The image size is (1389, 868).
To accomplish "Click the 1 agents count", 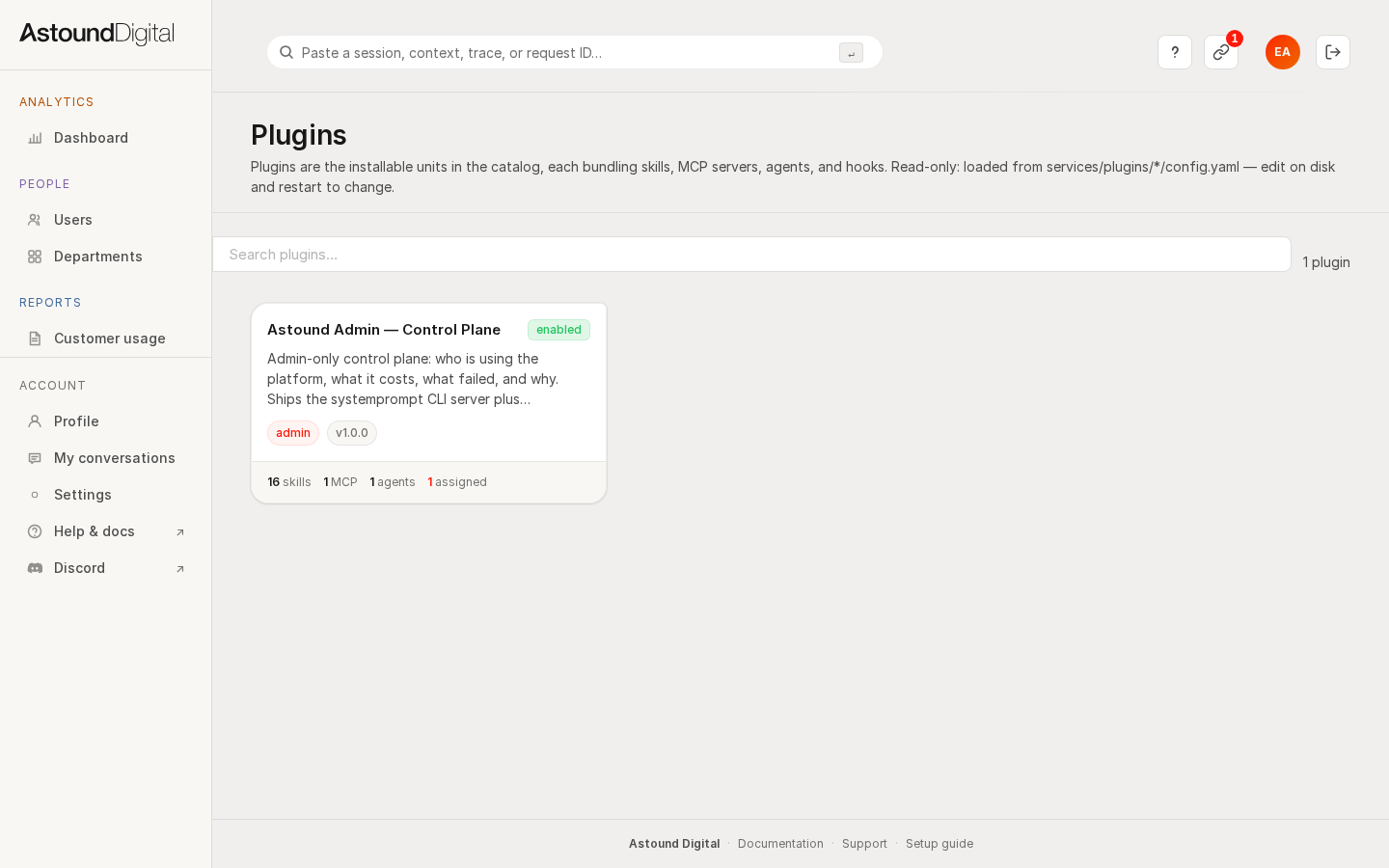I will click(x=393, y=482).
